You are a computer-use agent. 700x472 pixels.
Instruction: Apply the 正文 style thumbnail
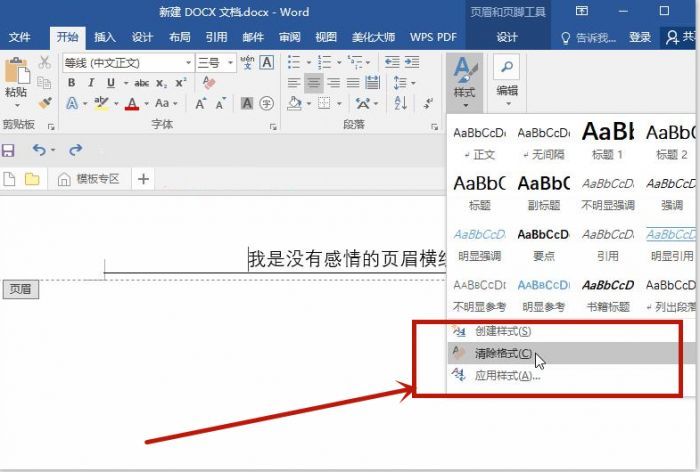[480, 141]
